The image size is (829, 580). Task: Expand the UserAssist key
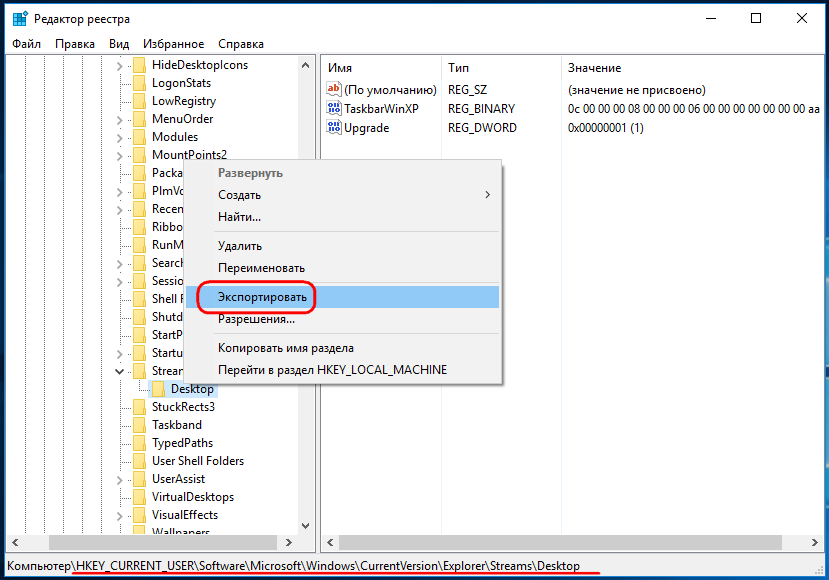click(119, 480)
